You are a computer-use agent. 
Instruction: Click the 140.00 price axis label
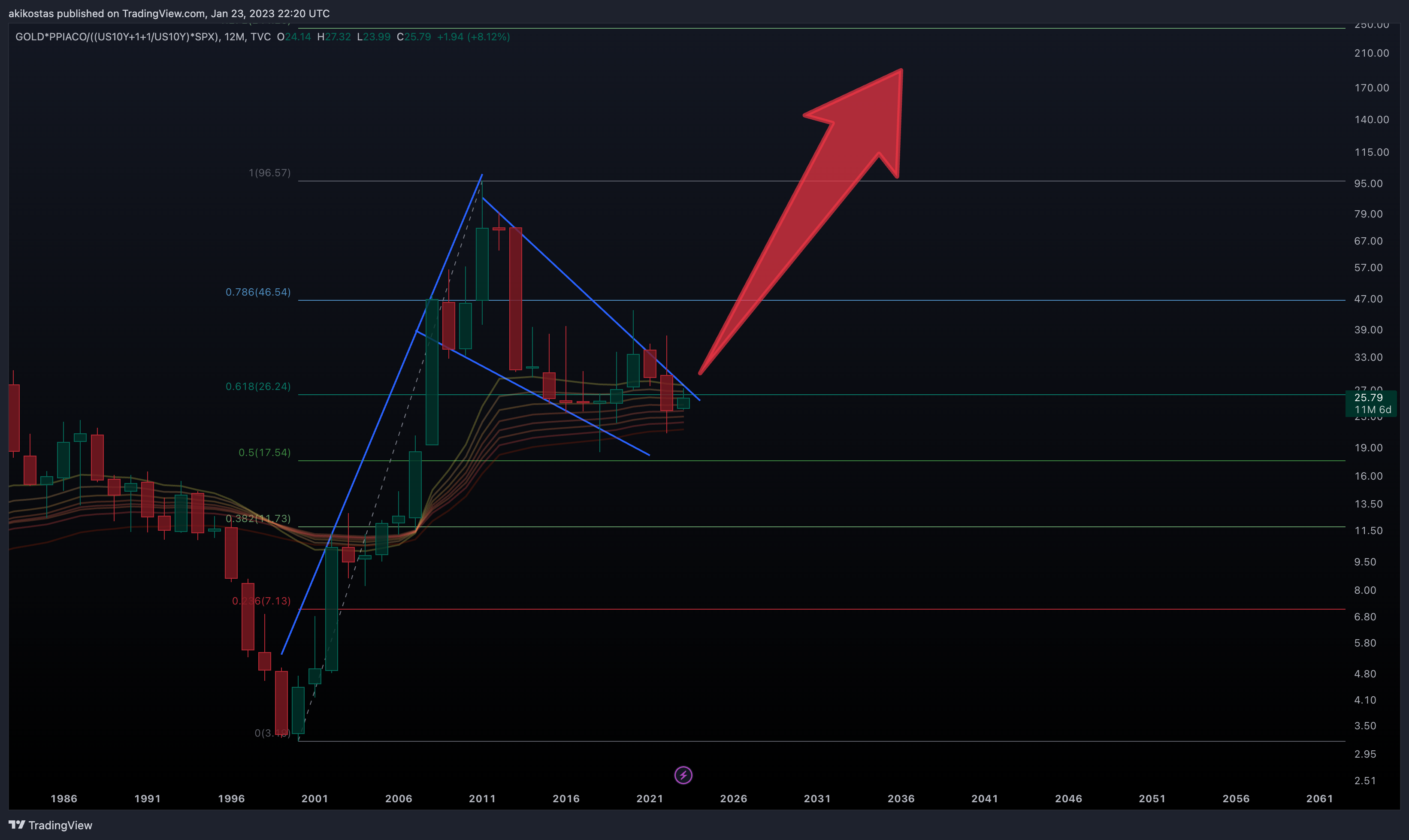1372,119
